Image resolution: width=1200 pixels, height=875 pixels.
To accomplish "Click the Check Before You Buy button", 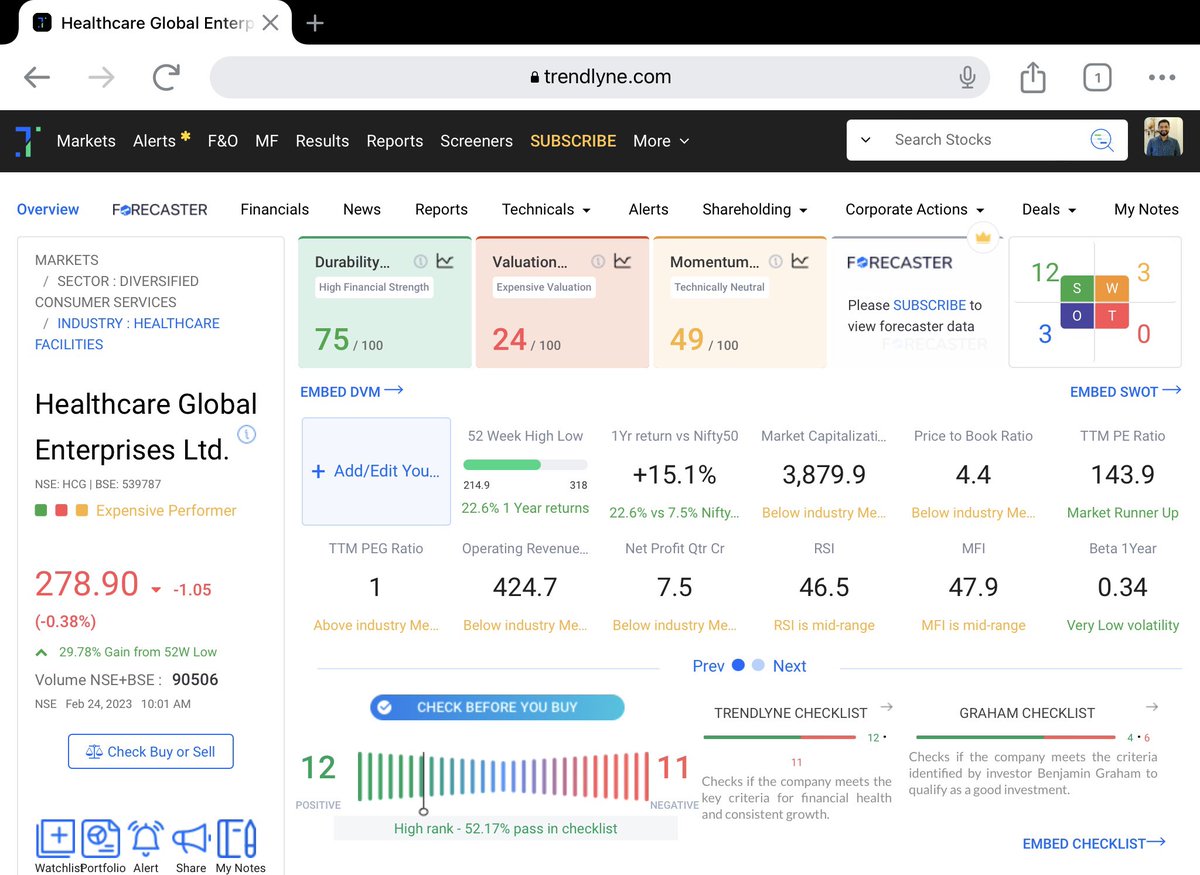I will [497, 707].
